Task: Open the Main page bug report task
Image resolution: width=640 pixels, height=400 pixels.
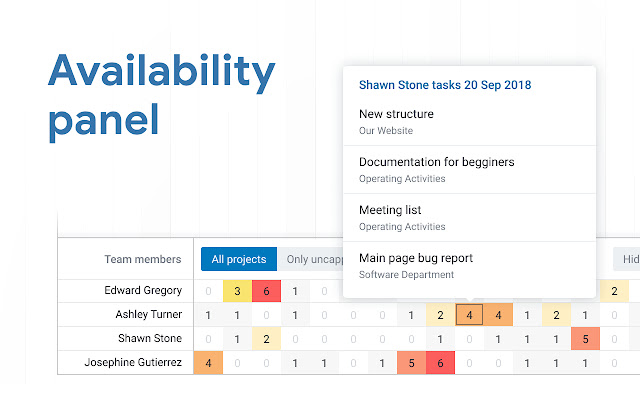Action: click(415, 258)
